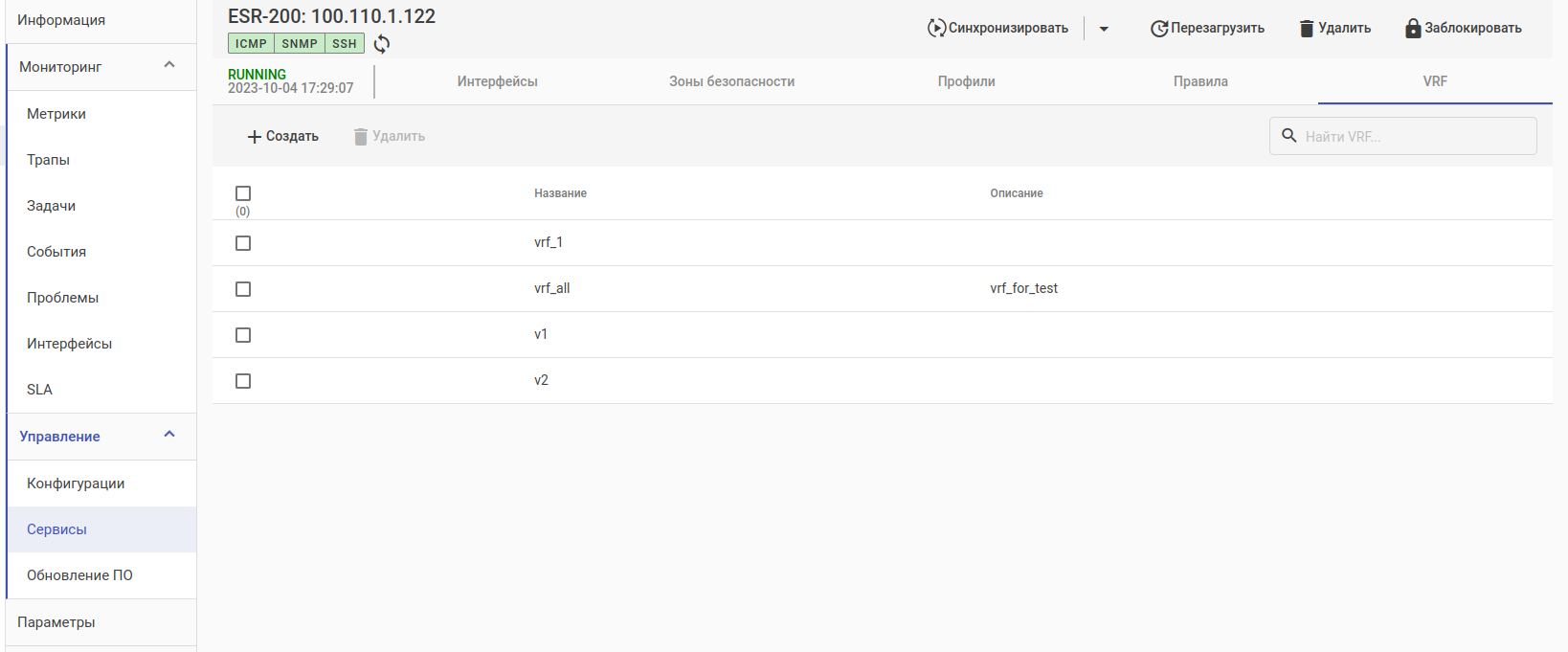The width and height of the screenshot is (1568, 652).
Task: Collapse the Управление sidebar section
Action: coord(169,435)
